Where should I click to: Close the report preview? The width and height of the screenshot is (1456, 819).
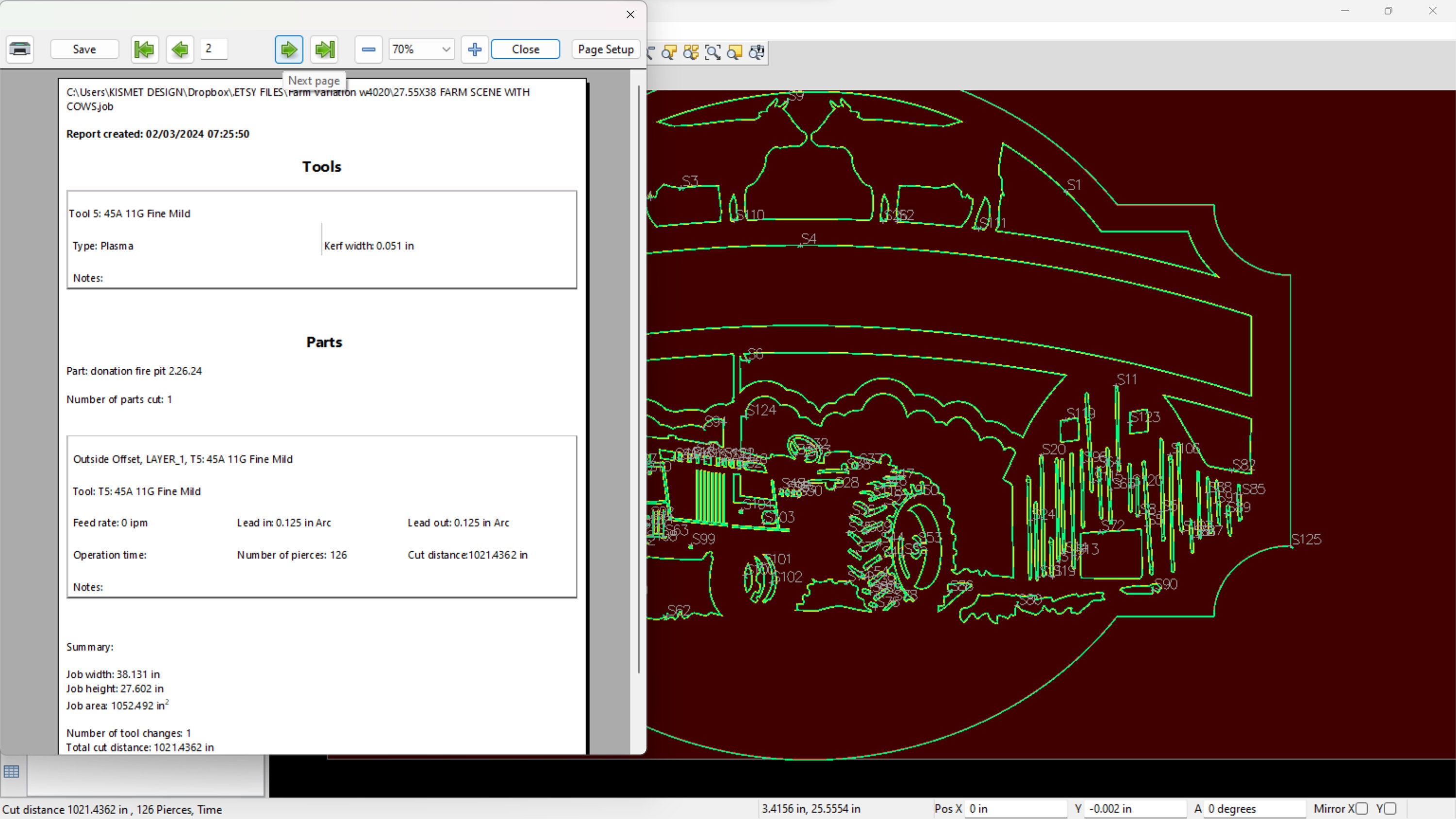525,49
